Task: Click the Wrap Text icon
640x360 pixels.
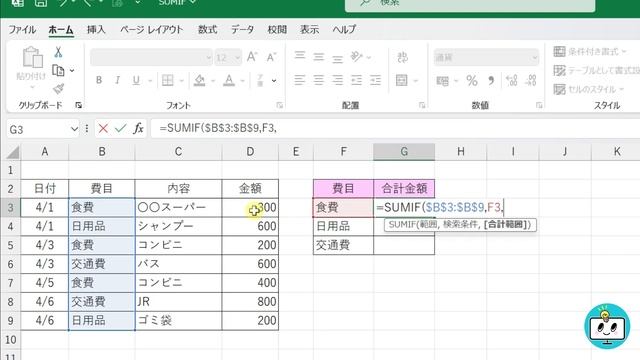Action: click(402, 57)
